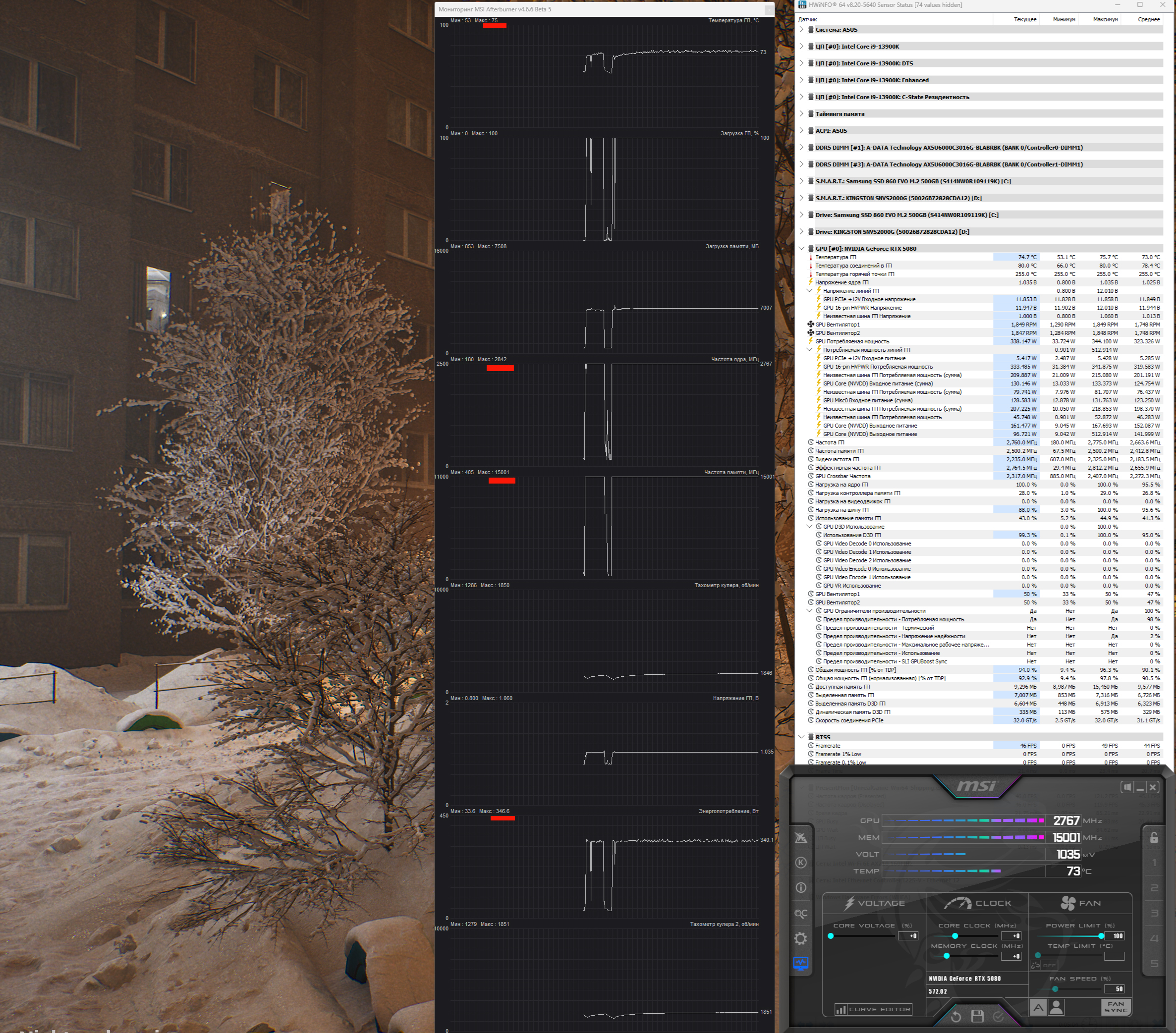Adjust the Power Limit slider handle

pos(1101,936)
